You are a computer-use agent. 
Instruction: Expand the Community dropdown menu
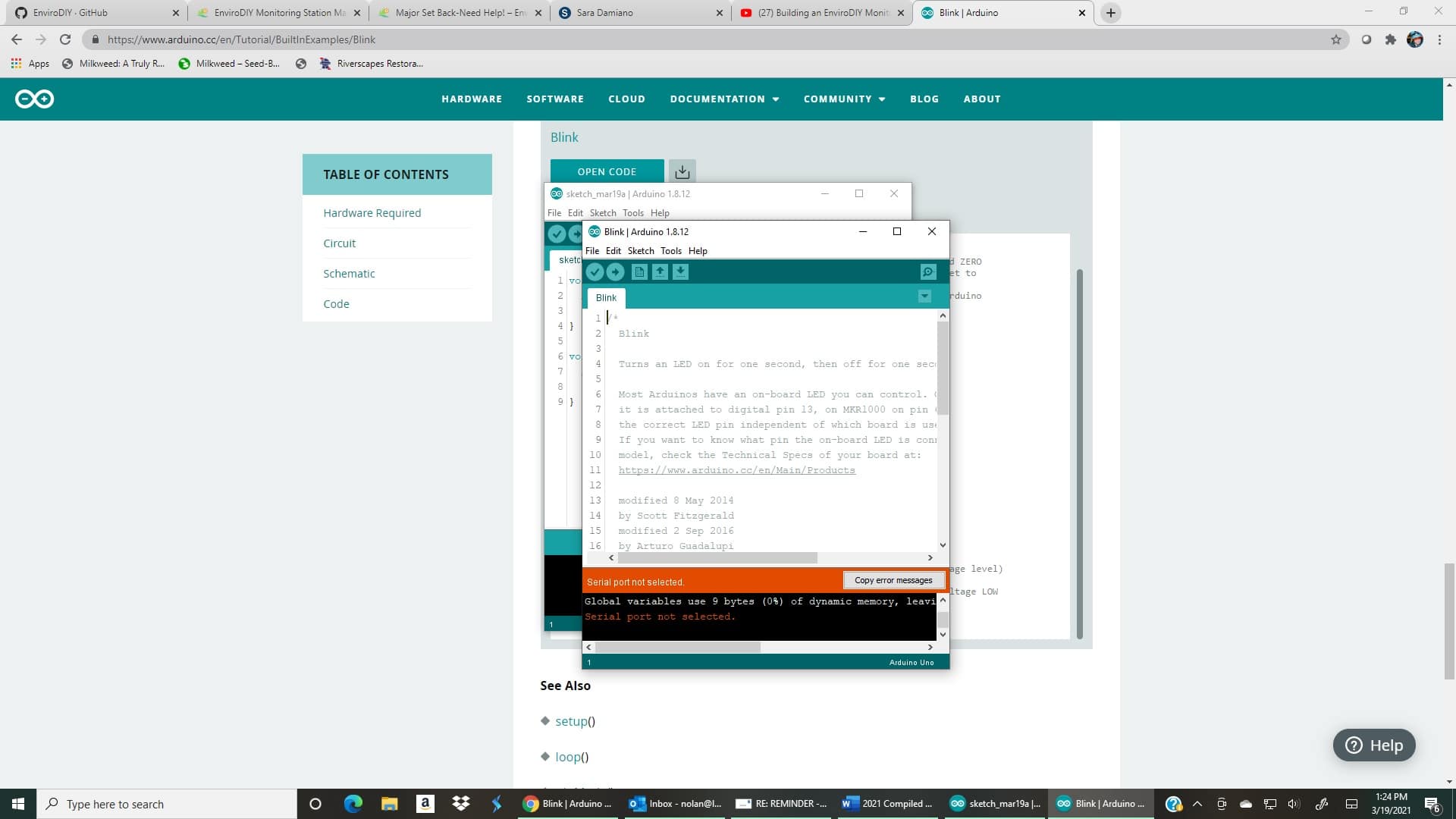(x=844, y=99)
